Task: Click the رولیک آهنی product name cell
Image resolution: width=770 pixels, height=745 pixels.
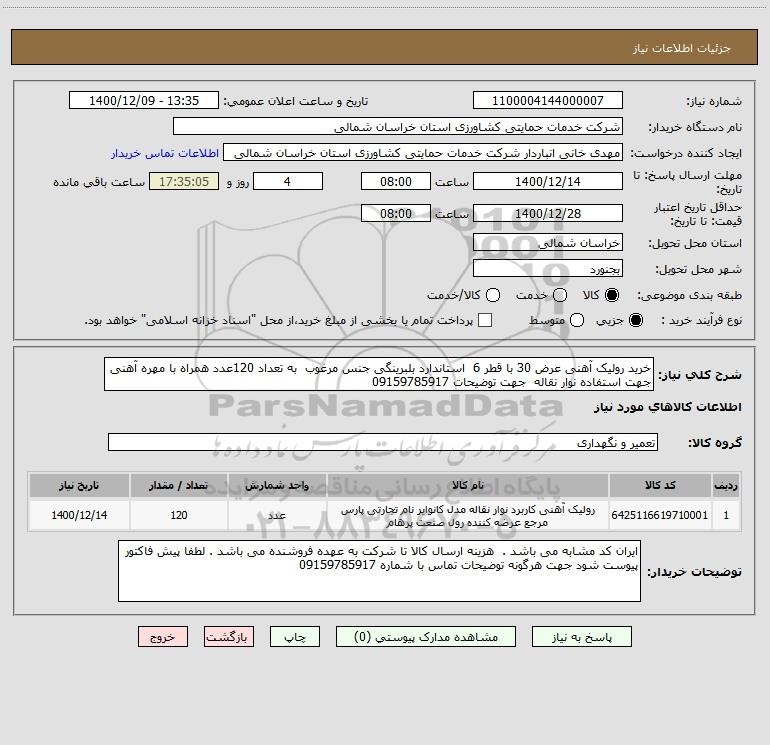Action: [x=468, y=516]
